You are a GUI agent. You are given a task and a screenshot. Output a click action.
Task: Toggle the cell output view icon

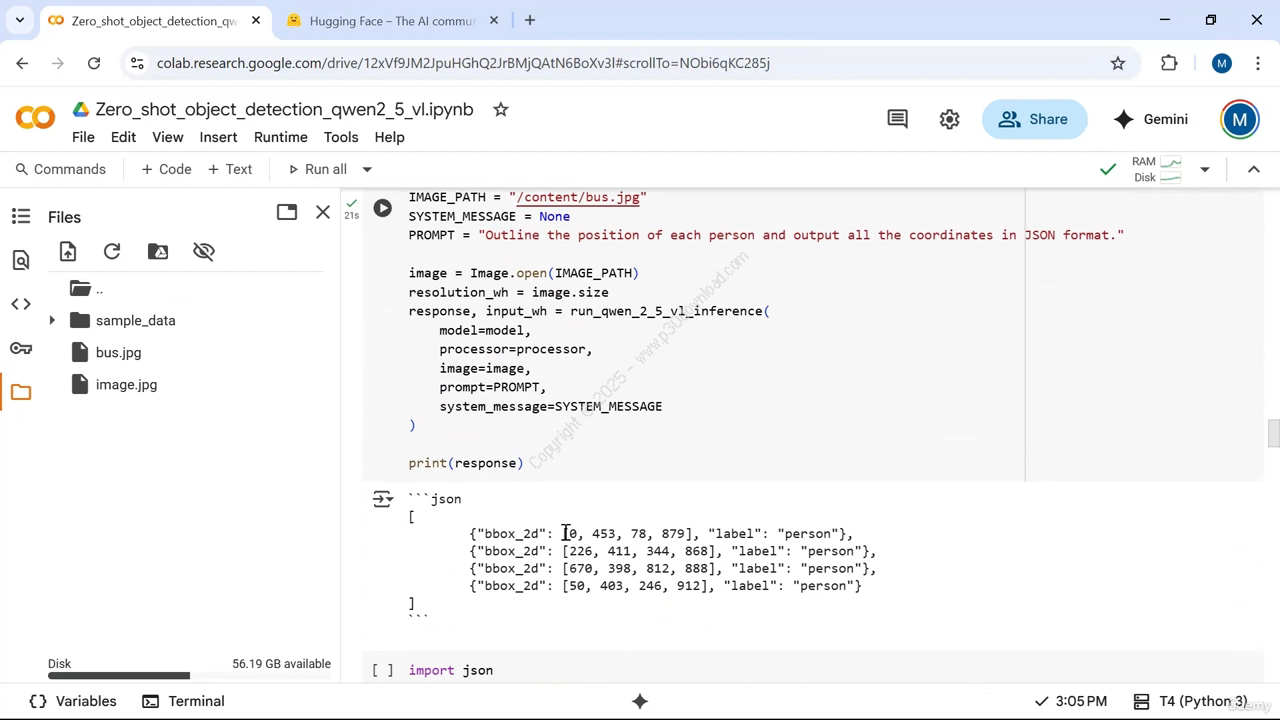click(382, 499)
